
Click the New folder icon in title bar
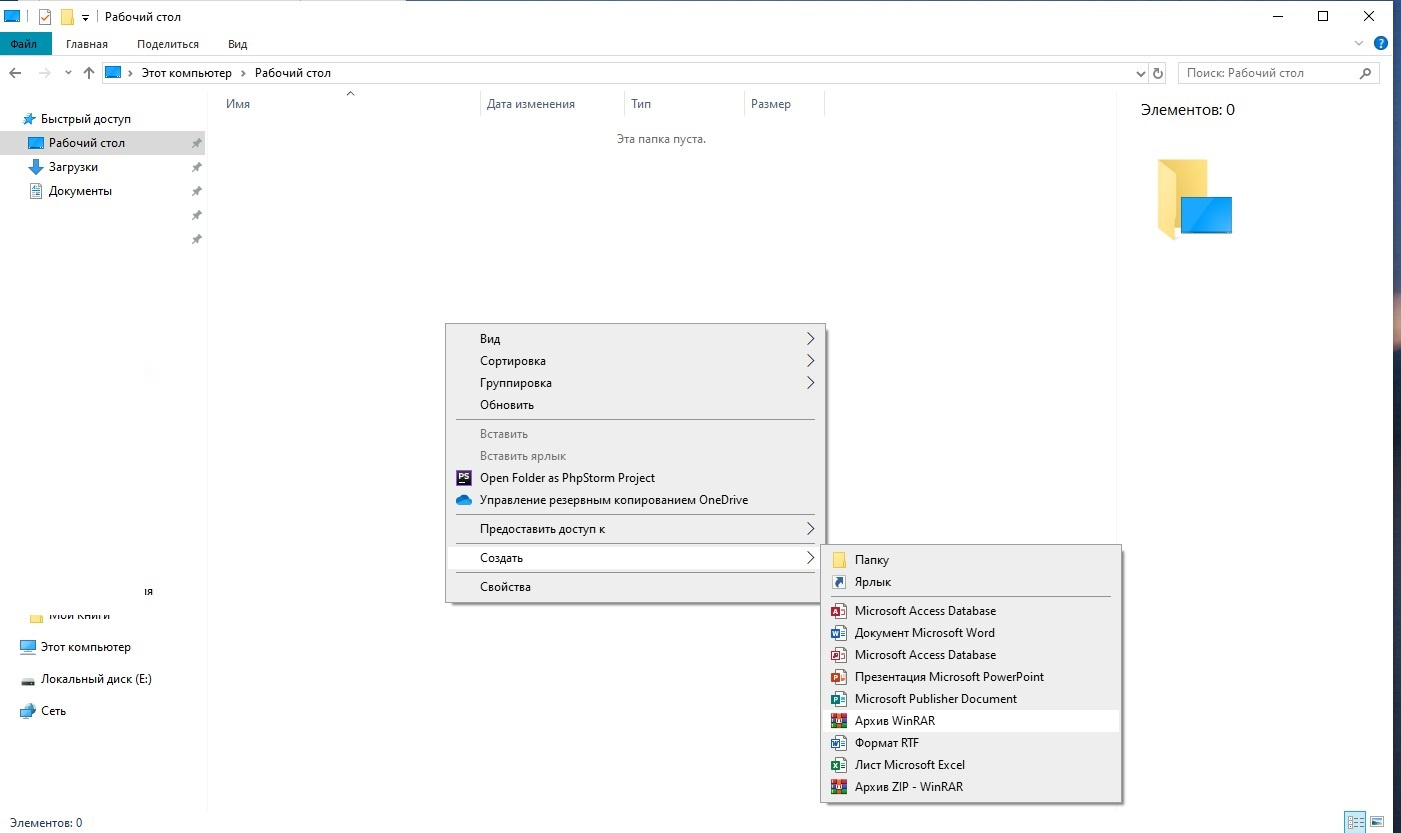(x=67, y=17)
